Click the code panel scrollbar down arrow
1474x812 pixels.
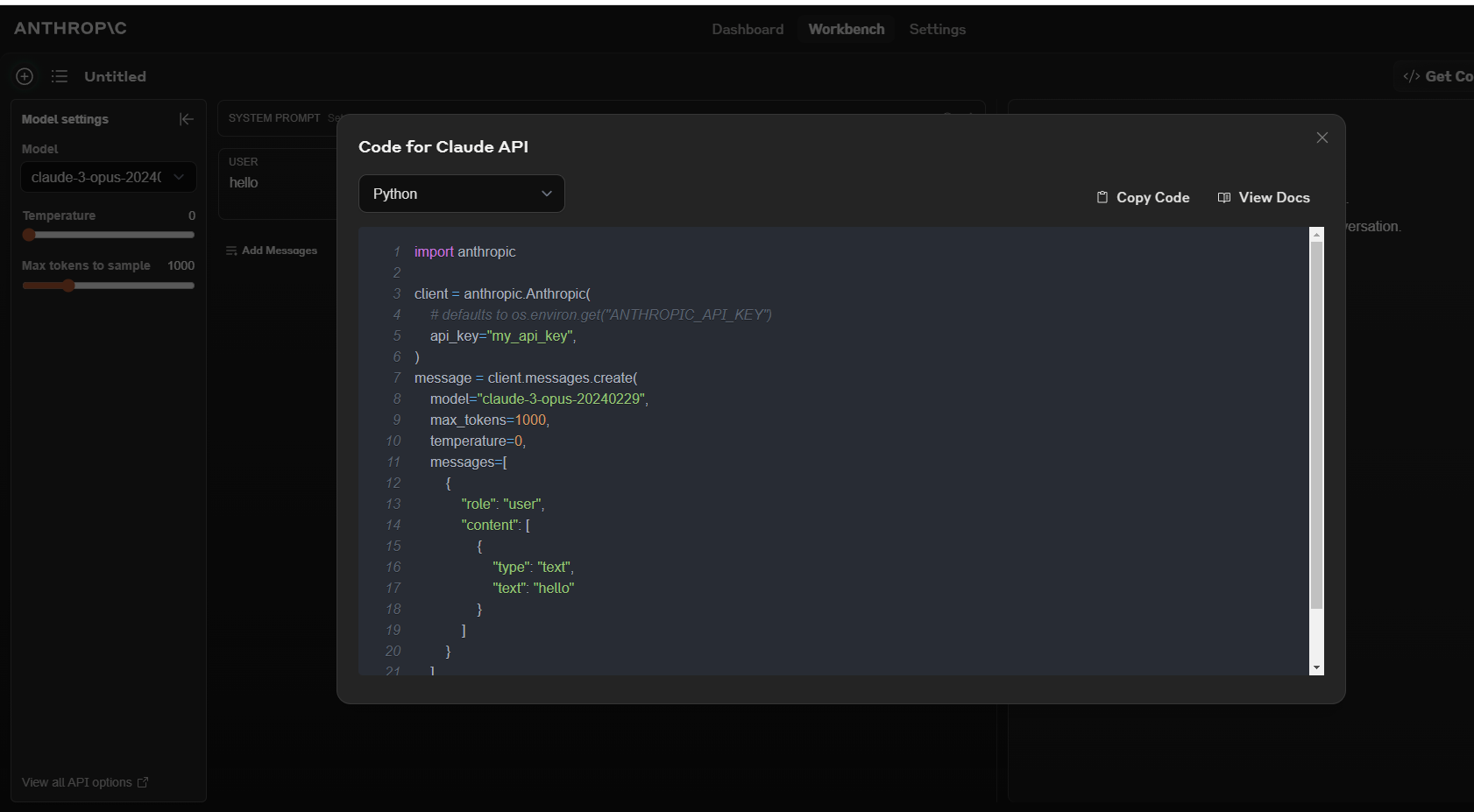click(1316, 668)
